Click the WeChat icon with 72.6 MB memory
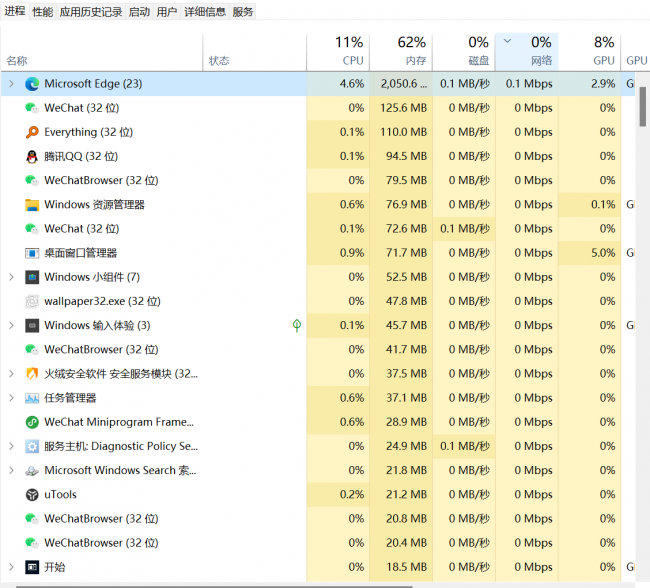 click(x=32, y=229)
